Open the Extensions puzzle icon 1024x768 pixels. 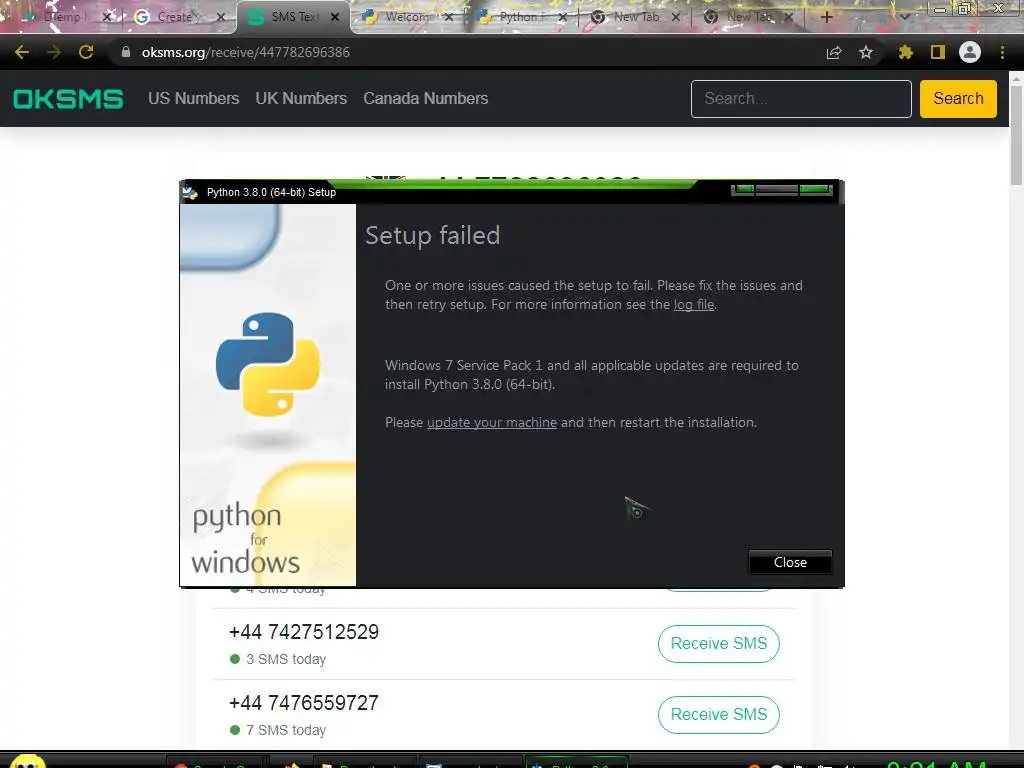click(905, 52)
